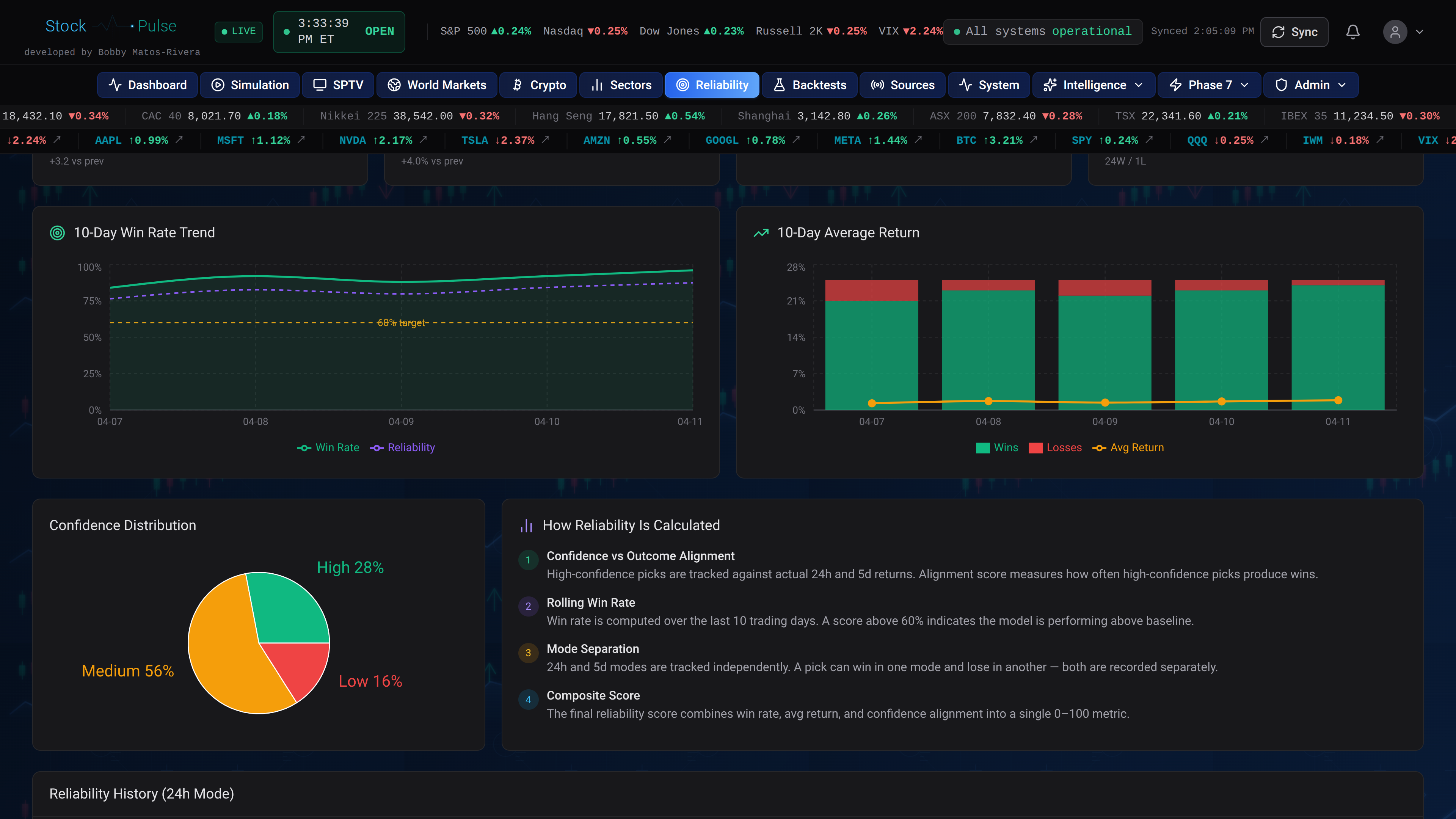Toggle Reliability series in legend

coord(402,448)
